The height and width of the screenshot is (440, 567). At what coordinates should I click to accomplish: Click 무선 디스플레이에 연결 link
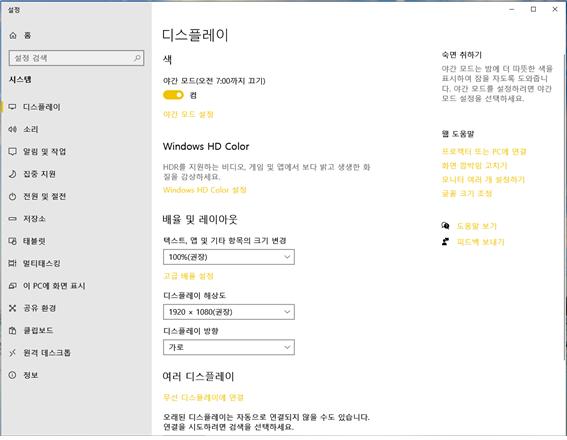(x=203, y=398)
